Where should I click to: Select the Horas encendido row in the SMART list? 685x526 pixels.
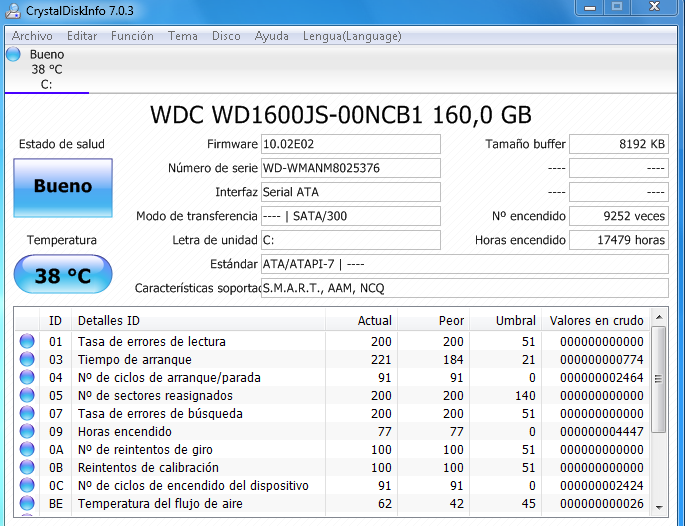(332, 431)
